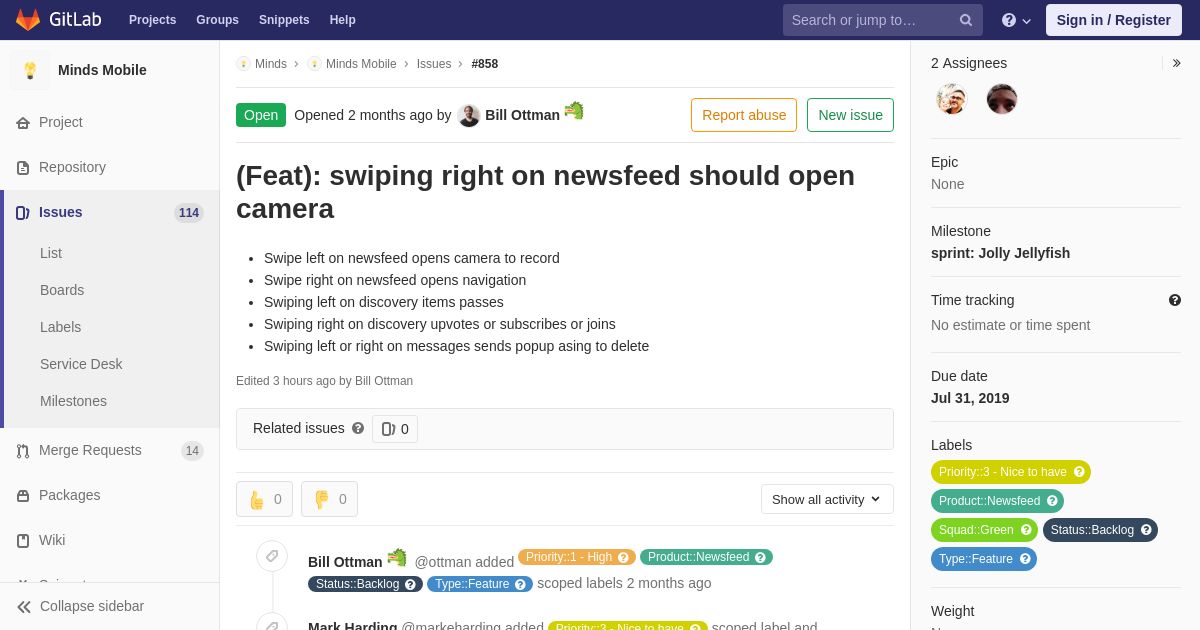Click the Issues breadcrumb link
The height and width of the screenshot is (630, 1200).
tap(434, 64)
